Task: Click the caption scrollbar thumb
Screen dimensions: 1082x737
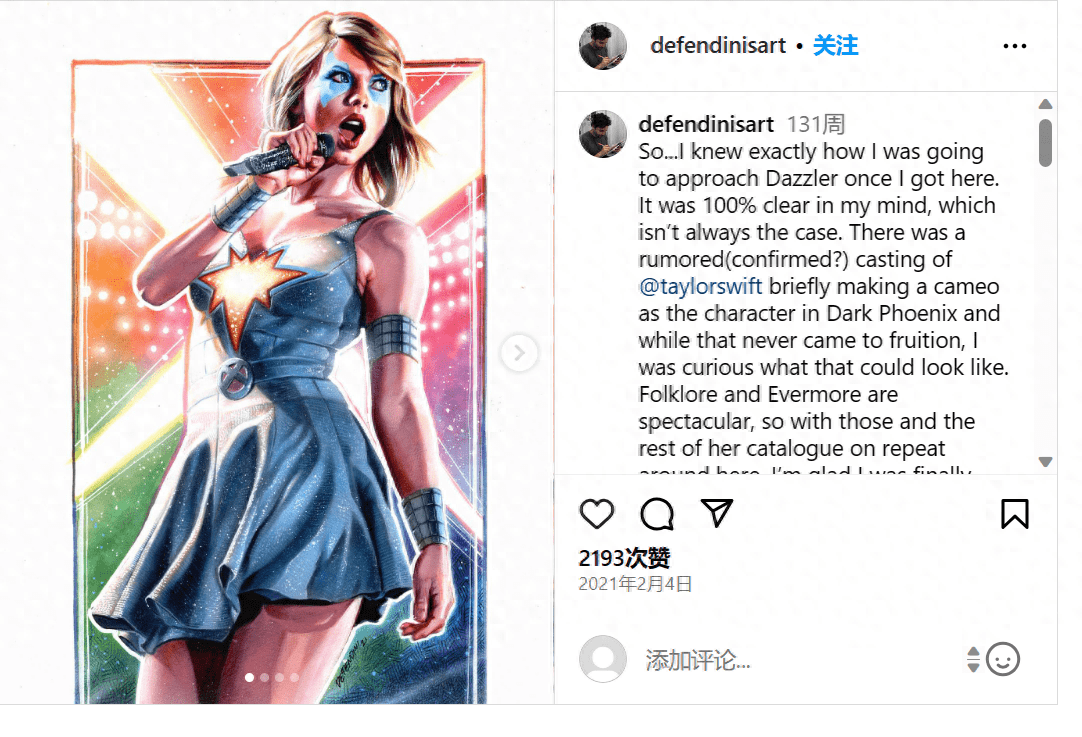Action: [1045, 143]
